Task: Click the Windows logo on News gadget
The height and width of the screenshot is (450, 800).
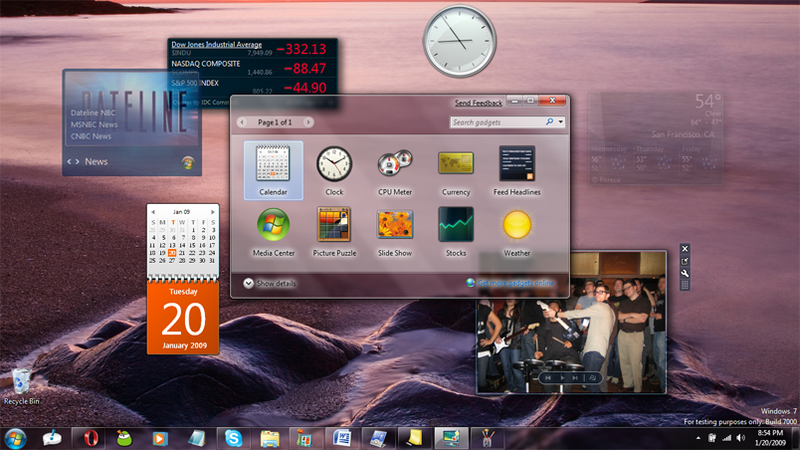Action: 188,162
